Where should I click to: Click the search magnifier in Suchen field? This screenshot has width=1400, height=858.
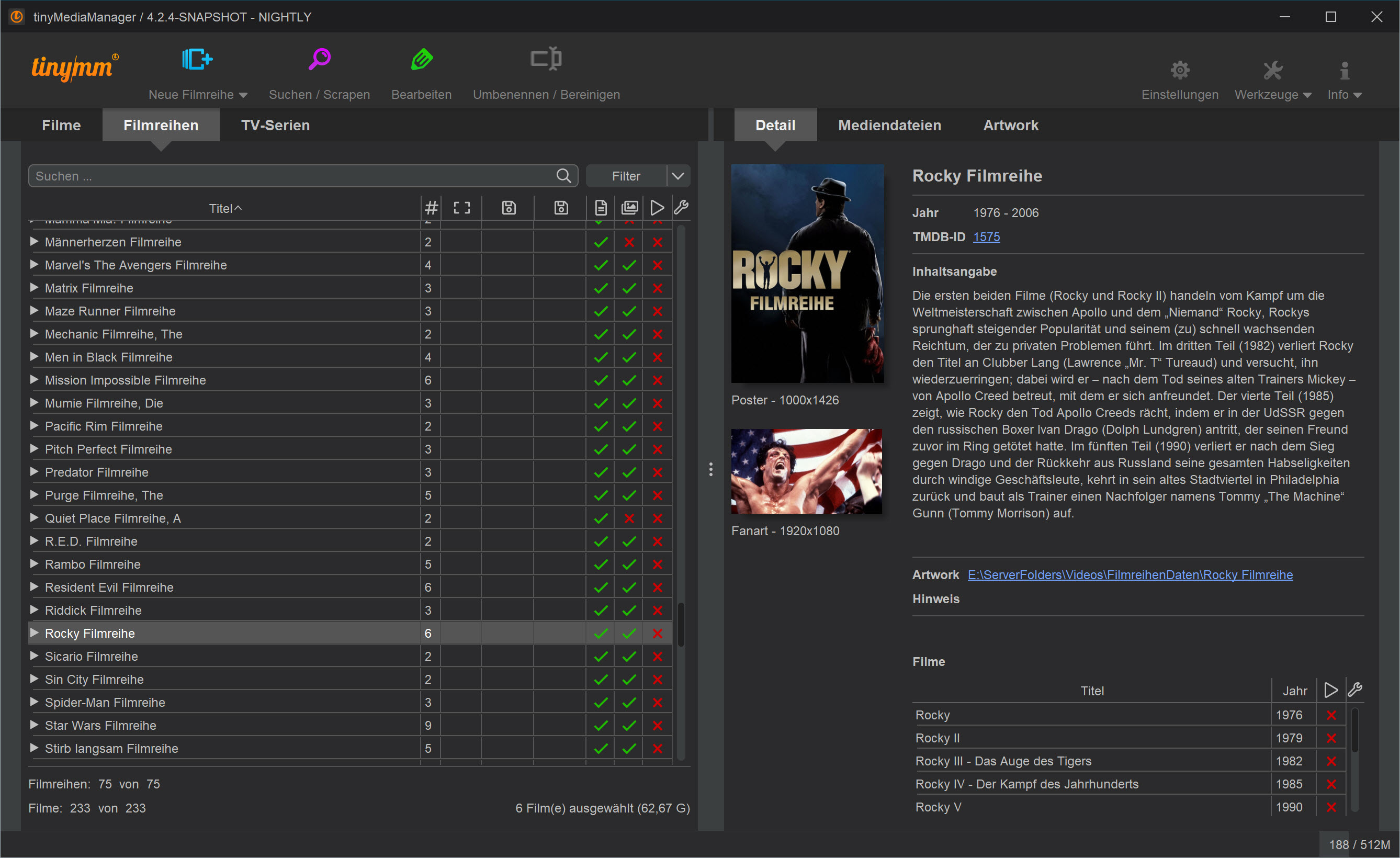(563, 176)
